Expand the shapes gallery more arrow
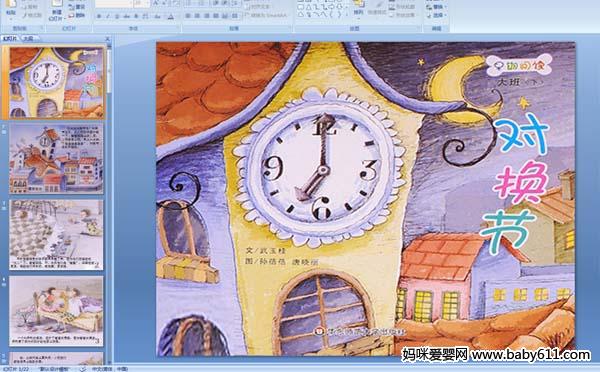The height and width of the screenshot is (372, 600). pos(347,15)
